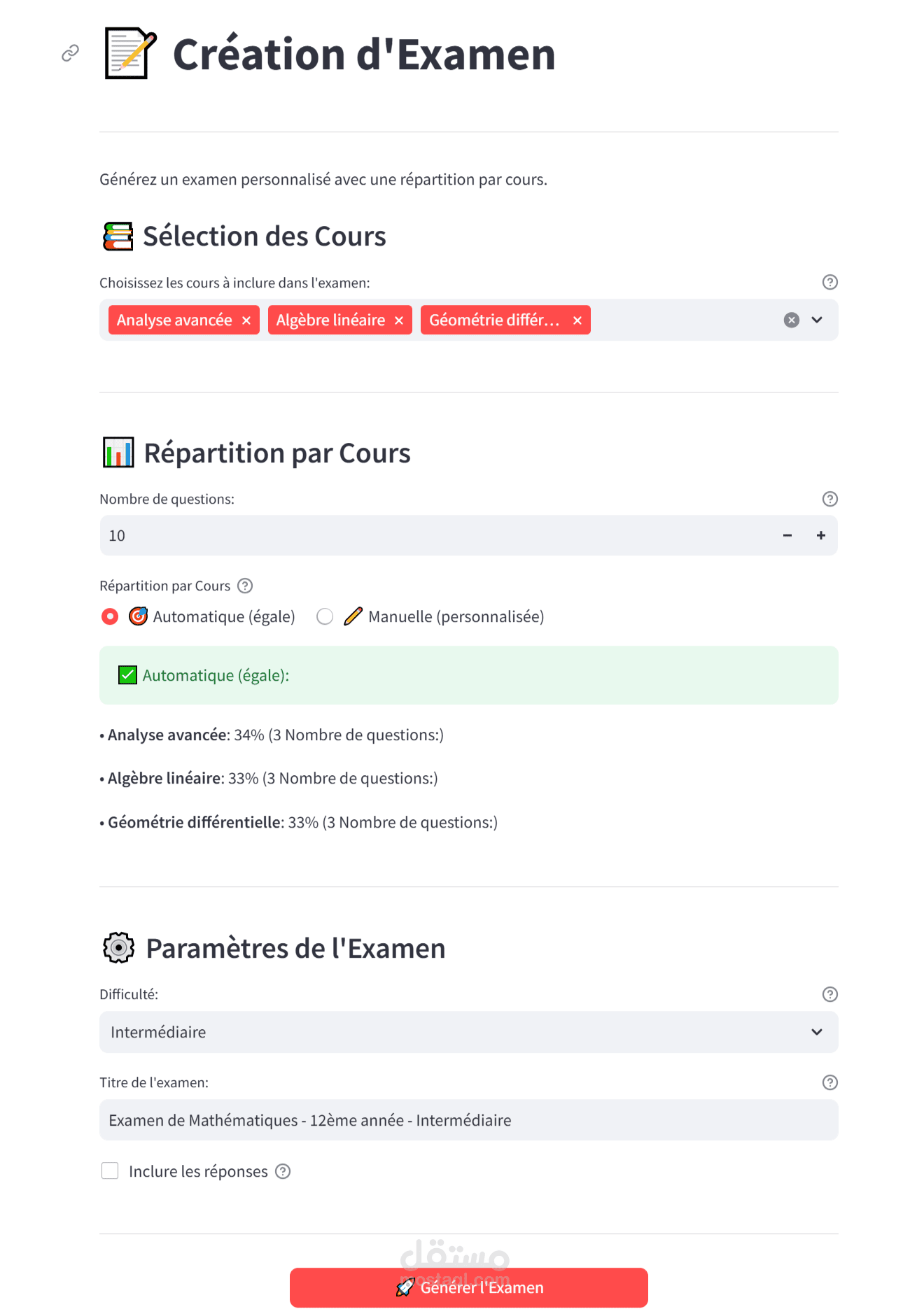Enable the Inclure les réponses checkbox

click(110, 1171)
